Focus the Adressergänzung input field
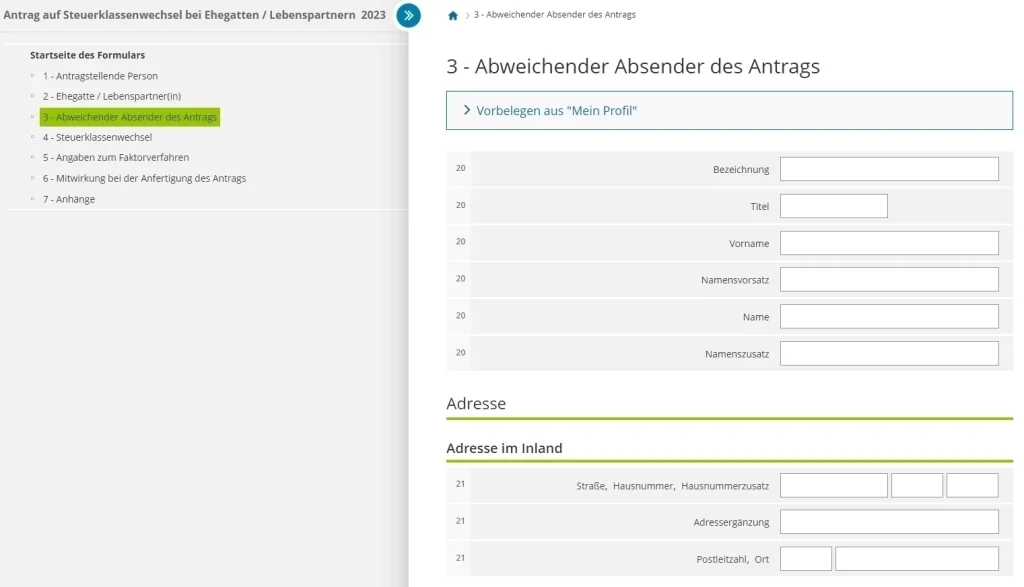Viewport: 1024px width, 587px height. pyautogui.click(x=889, y=522)
